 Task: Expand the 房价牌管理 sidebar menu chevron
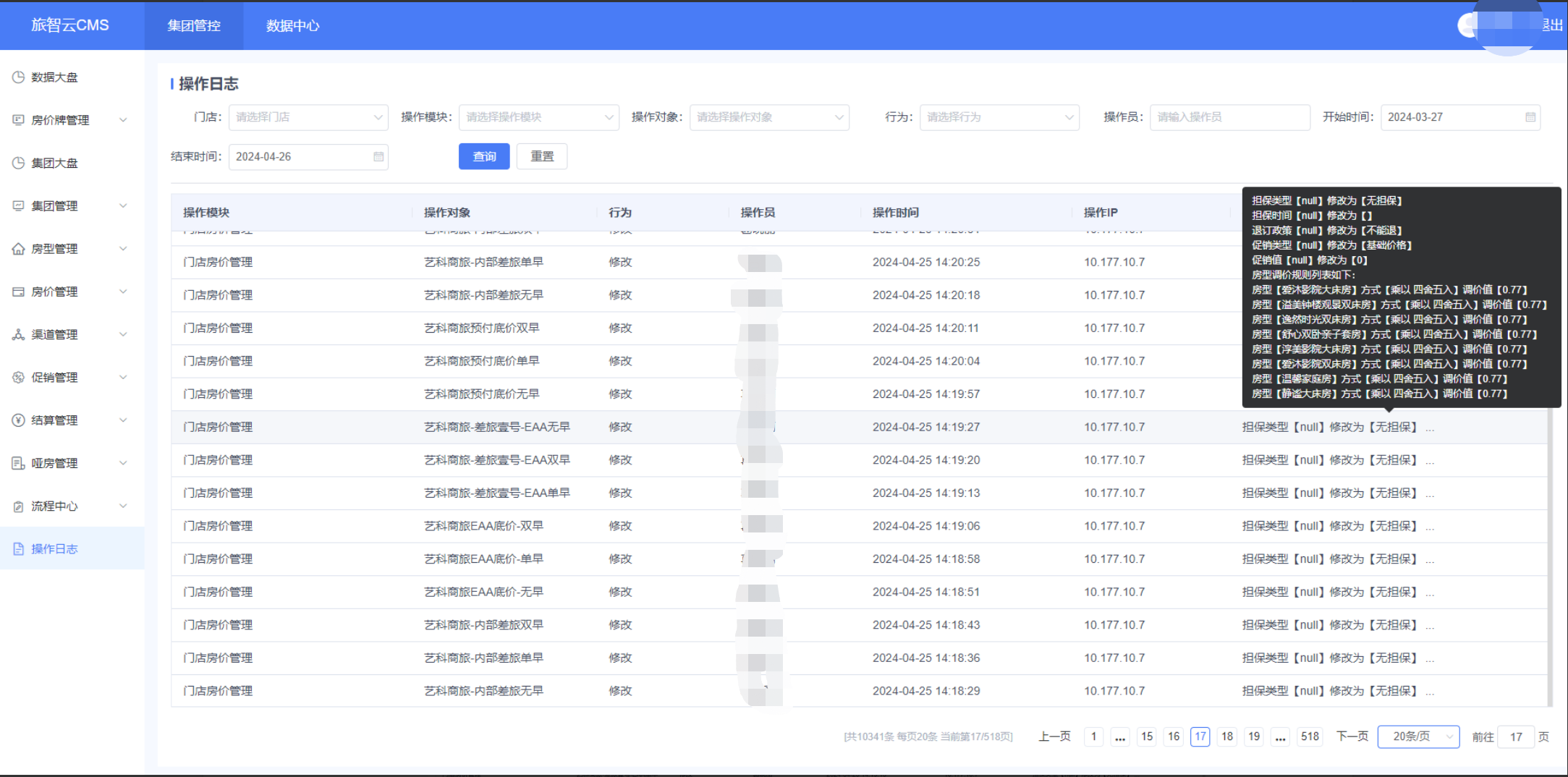coord(123,120)
